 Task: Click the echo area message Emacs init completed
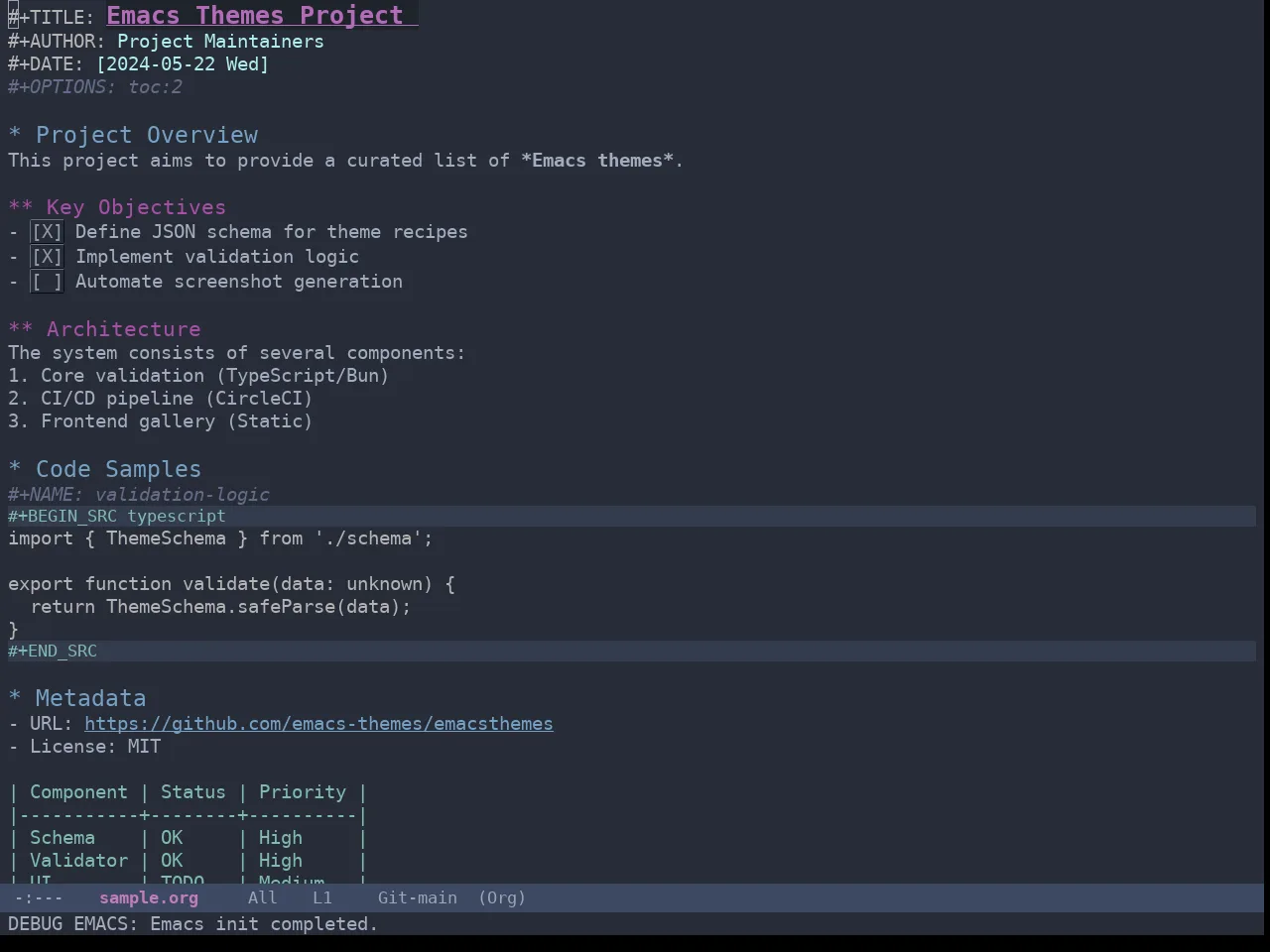[193, 924]
